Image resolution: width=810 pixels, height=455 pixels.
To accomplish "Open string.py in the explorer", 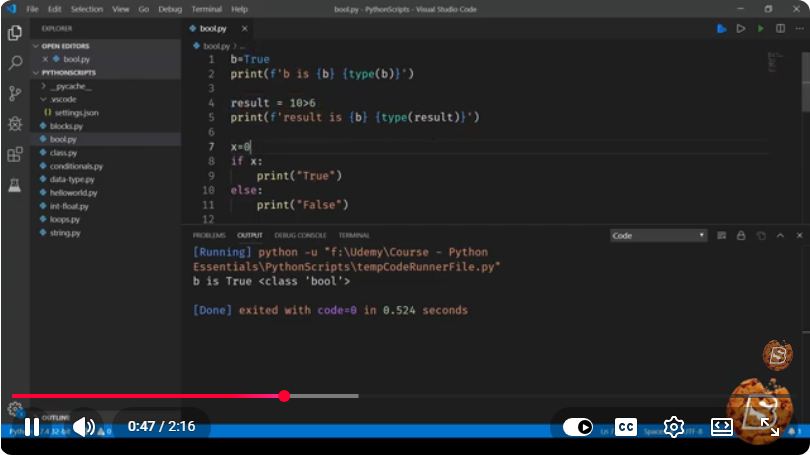I will [65, 233].
